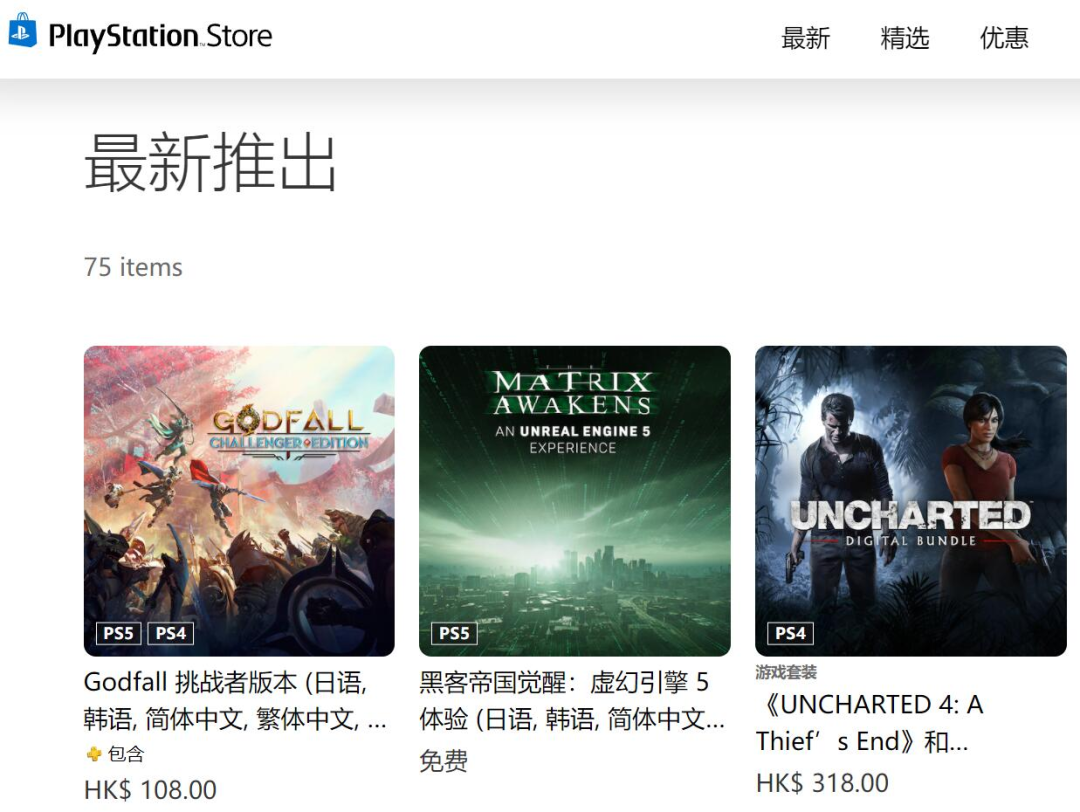Image resolution: width=1080 pixels, height=812 pixels.
Task: Click the PS4 badge on Godfall cover
Action: pyautogui.click(x=171, y=633)
